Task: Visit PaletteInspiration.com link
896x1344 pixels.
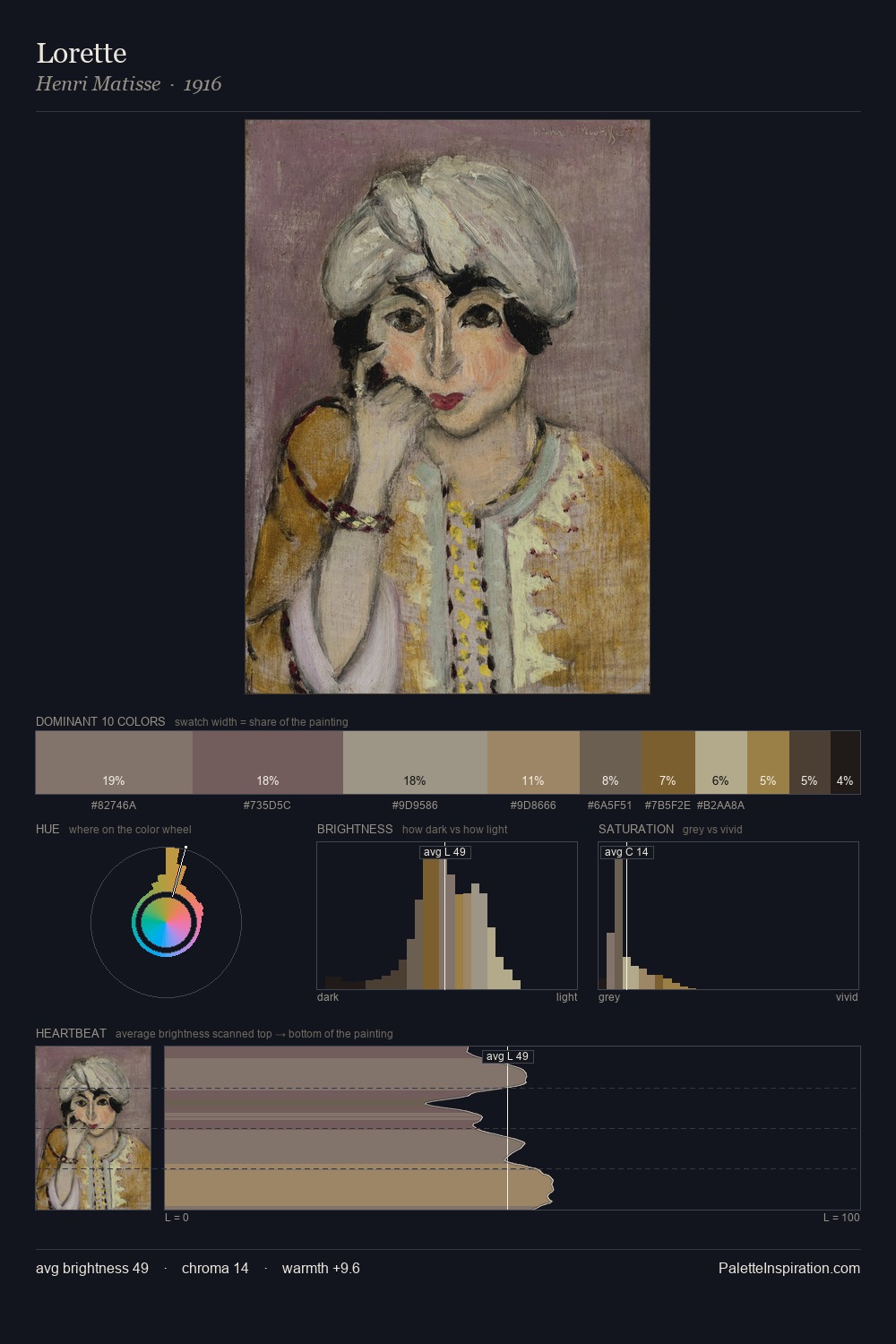Action: (x=789, y=1268)
